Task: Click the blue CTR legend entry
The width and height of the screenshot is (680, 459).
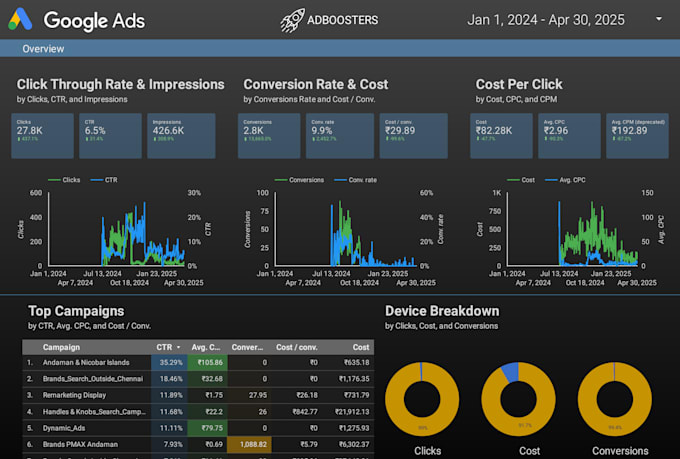Action: [104, 180]
